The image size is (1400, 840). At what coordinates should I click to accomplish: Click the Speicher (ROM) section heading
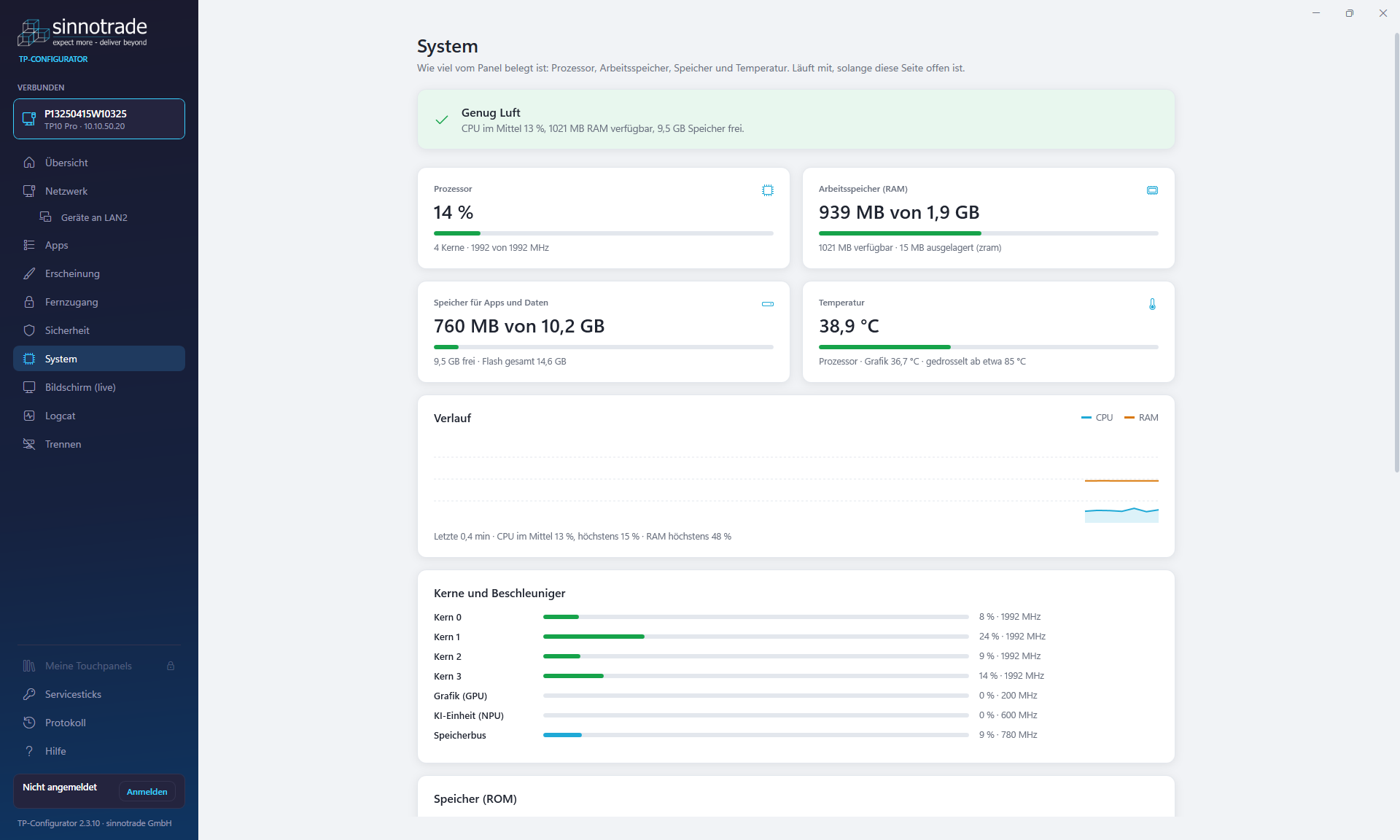click(475, 799)
